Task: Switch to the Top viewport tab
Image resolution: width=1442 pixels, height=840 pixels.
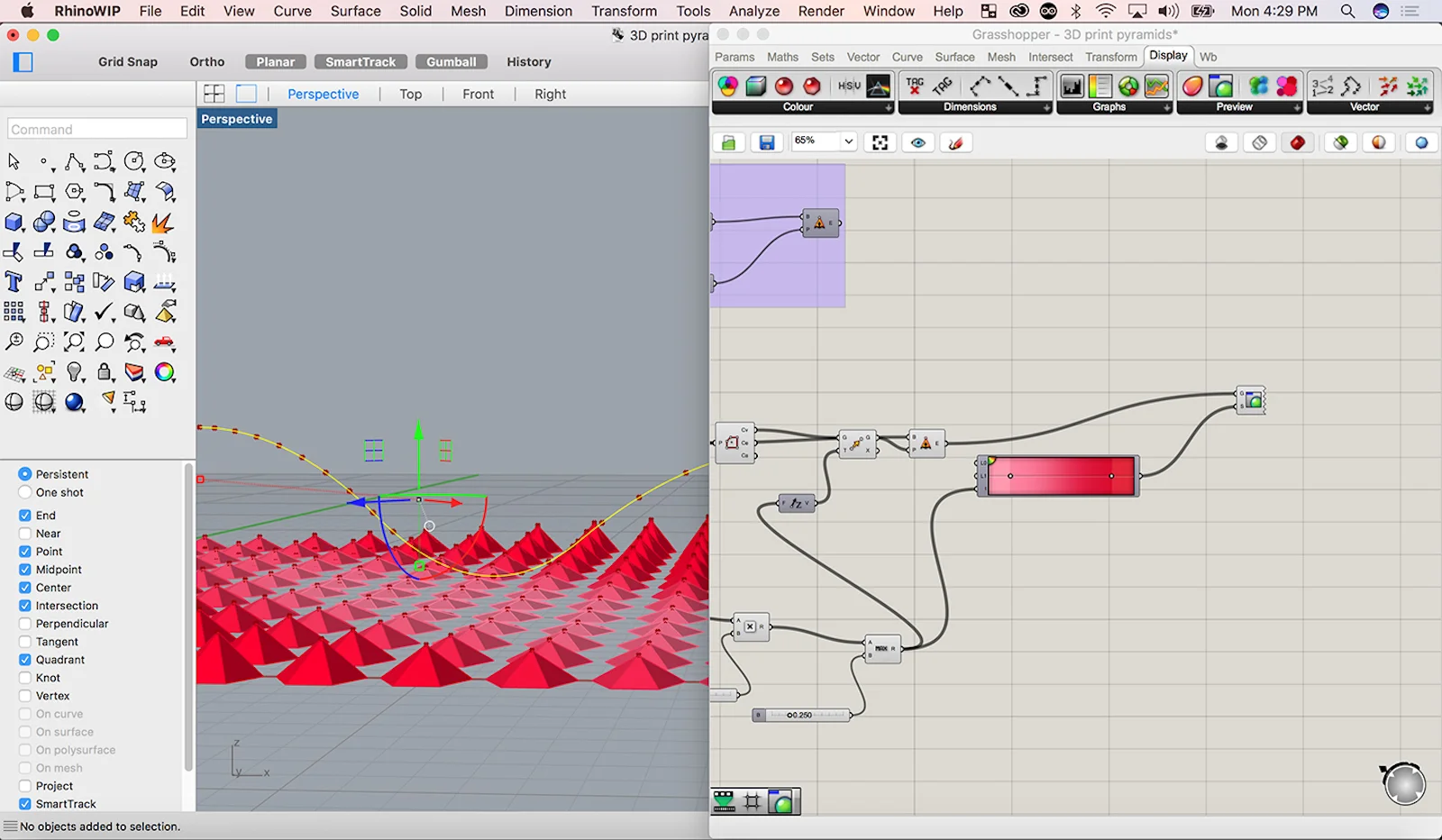Action: click(411, 94)
